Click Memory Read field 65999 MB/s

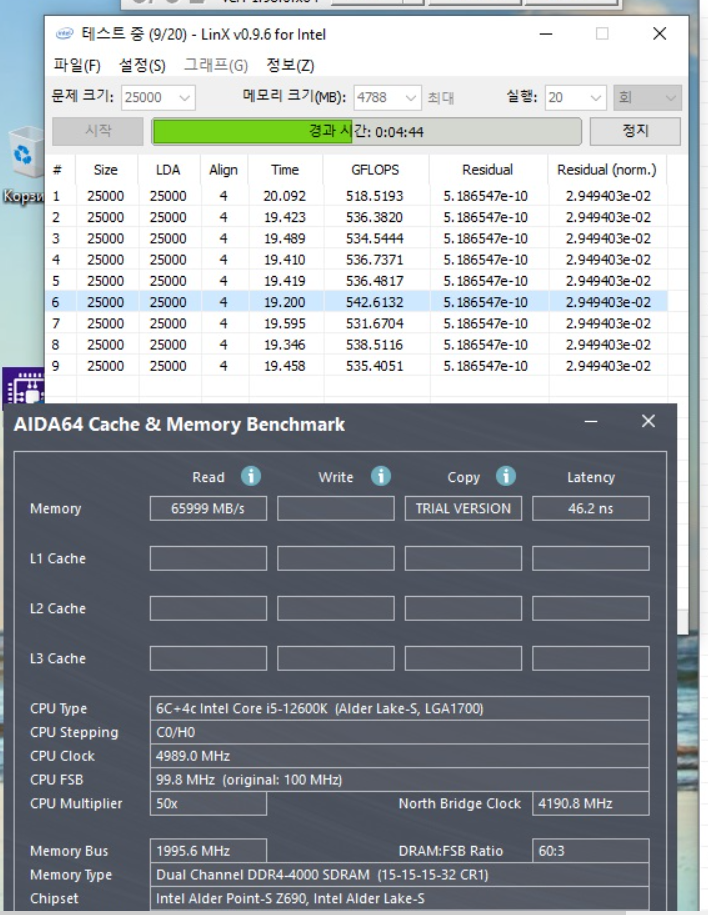[x=208, y=508]
